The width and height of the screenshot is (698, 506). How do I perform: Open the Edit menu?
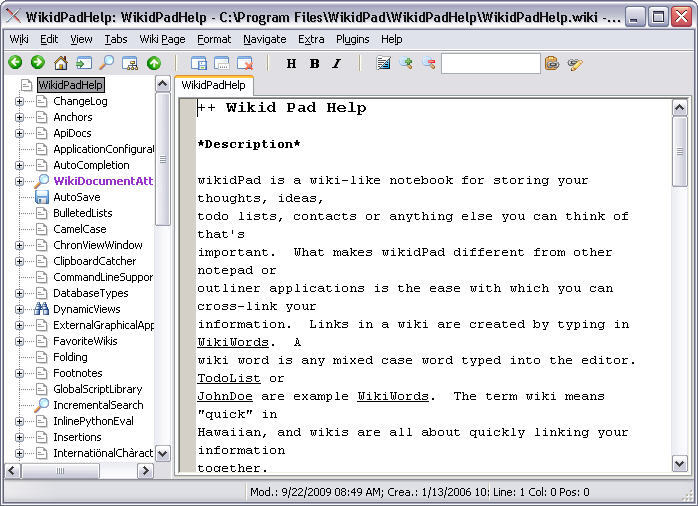[49, 39]
